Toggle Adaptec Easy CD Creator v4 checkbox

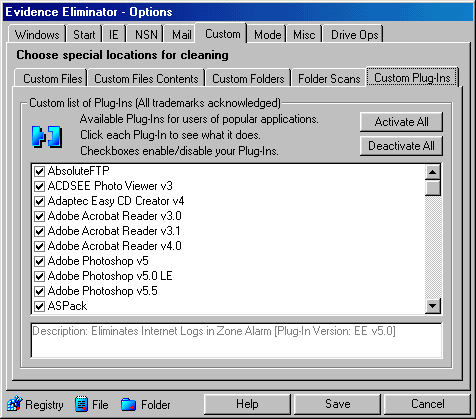coord(39,201)
